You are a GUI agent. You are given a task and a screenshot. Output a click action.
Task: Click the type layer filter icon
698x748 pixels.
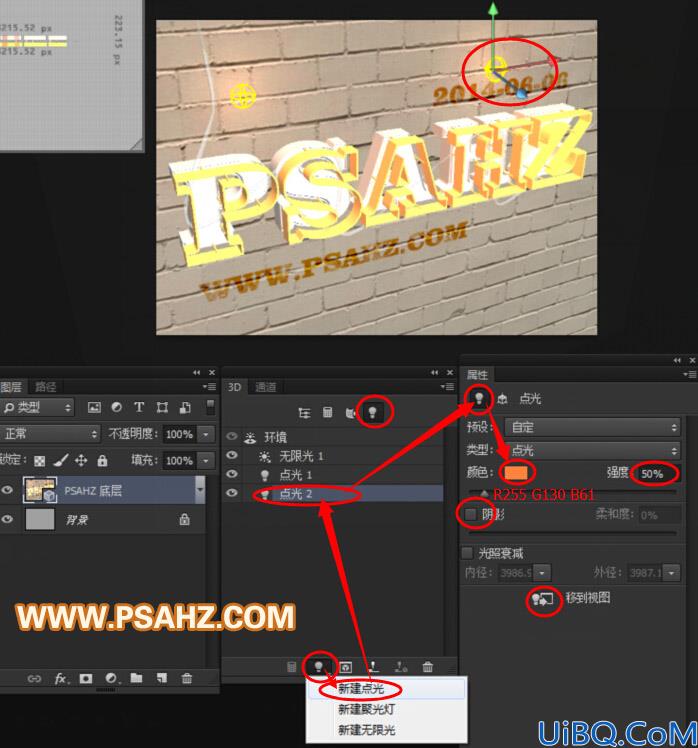point(139,407)
